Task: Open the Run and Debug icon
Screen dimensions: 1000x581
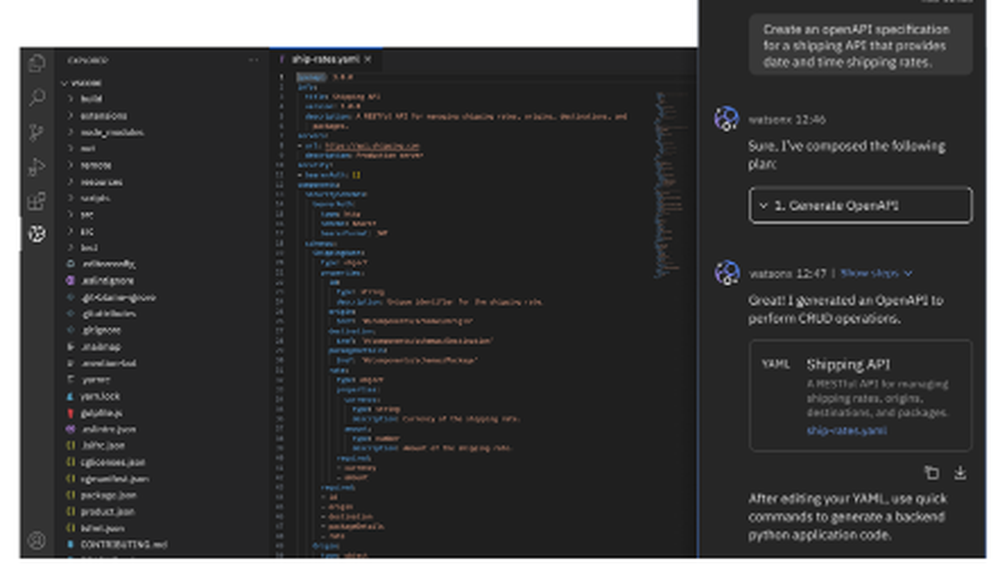Action: coord(37,166)
